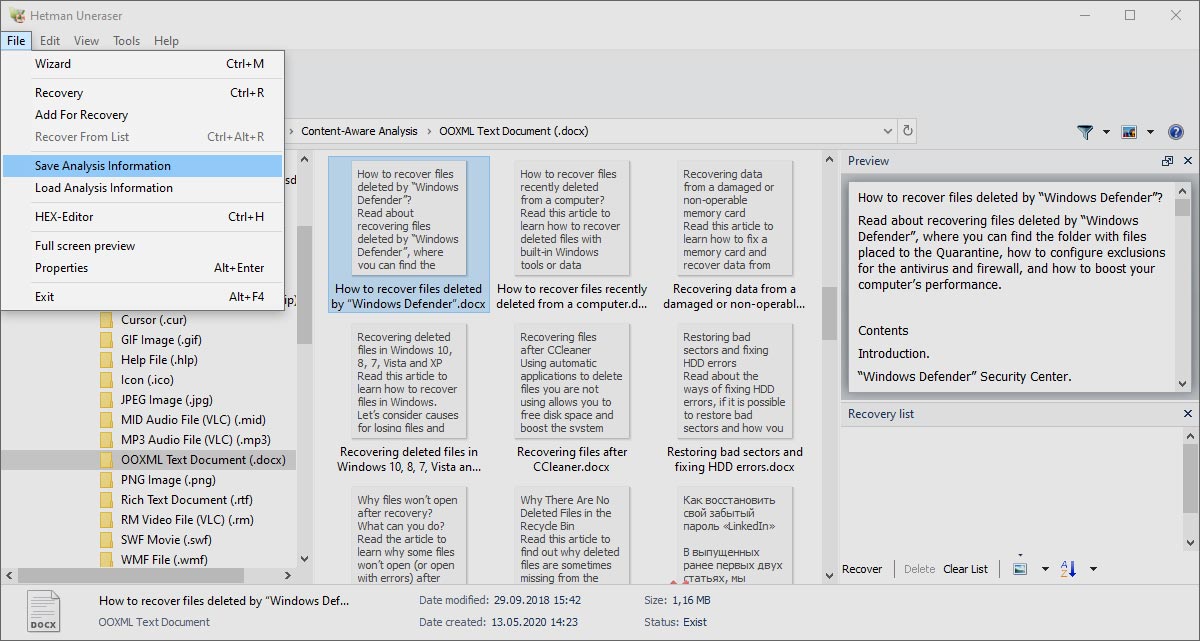This screenshot has height=641, width=1200.
Task: Select OOXML Text Document (.docx) tree folder
Action: click(x=203, y=460)
